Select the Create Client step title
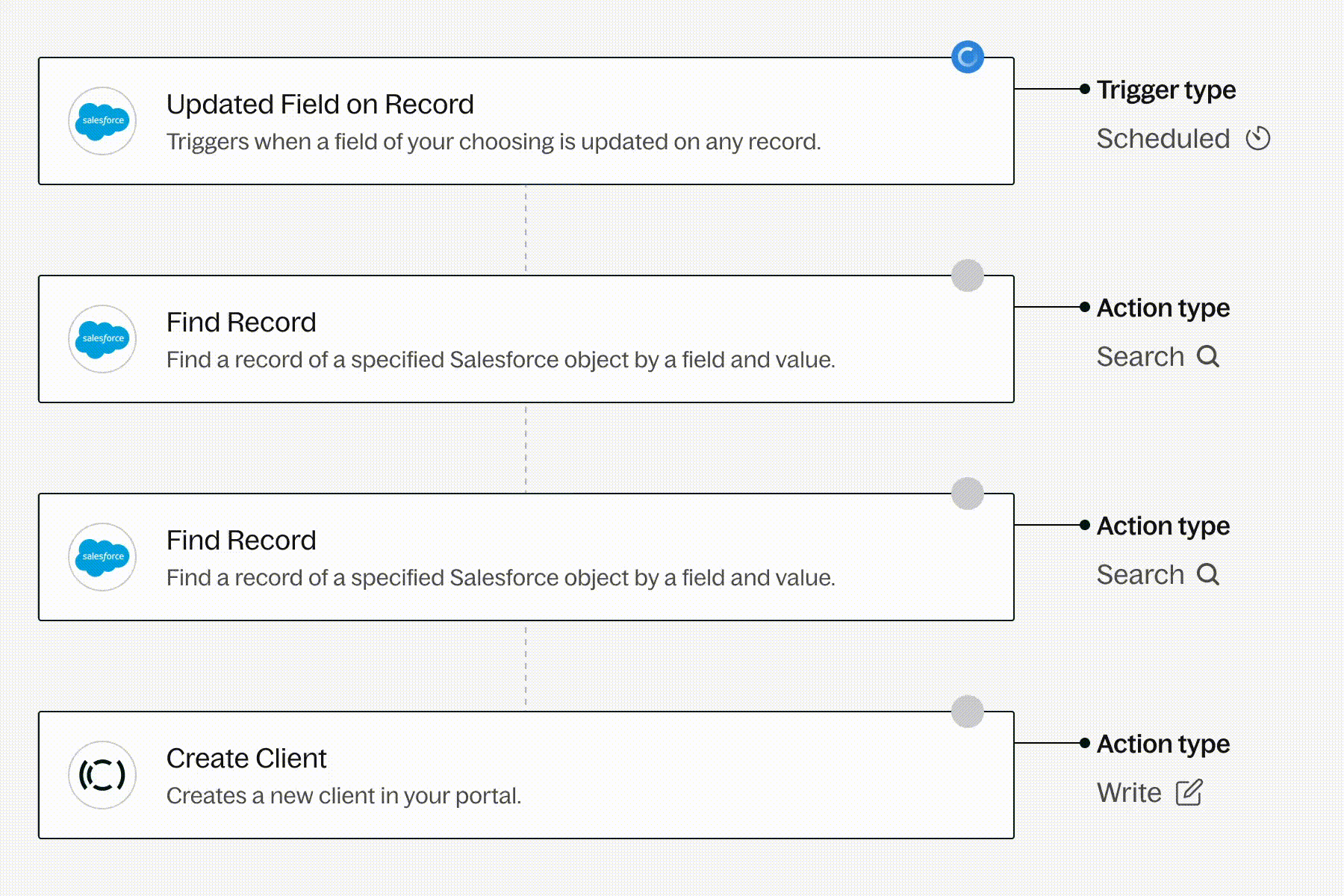 (246, 759)
